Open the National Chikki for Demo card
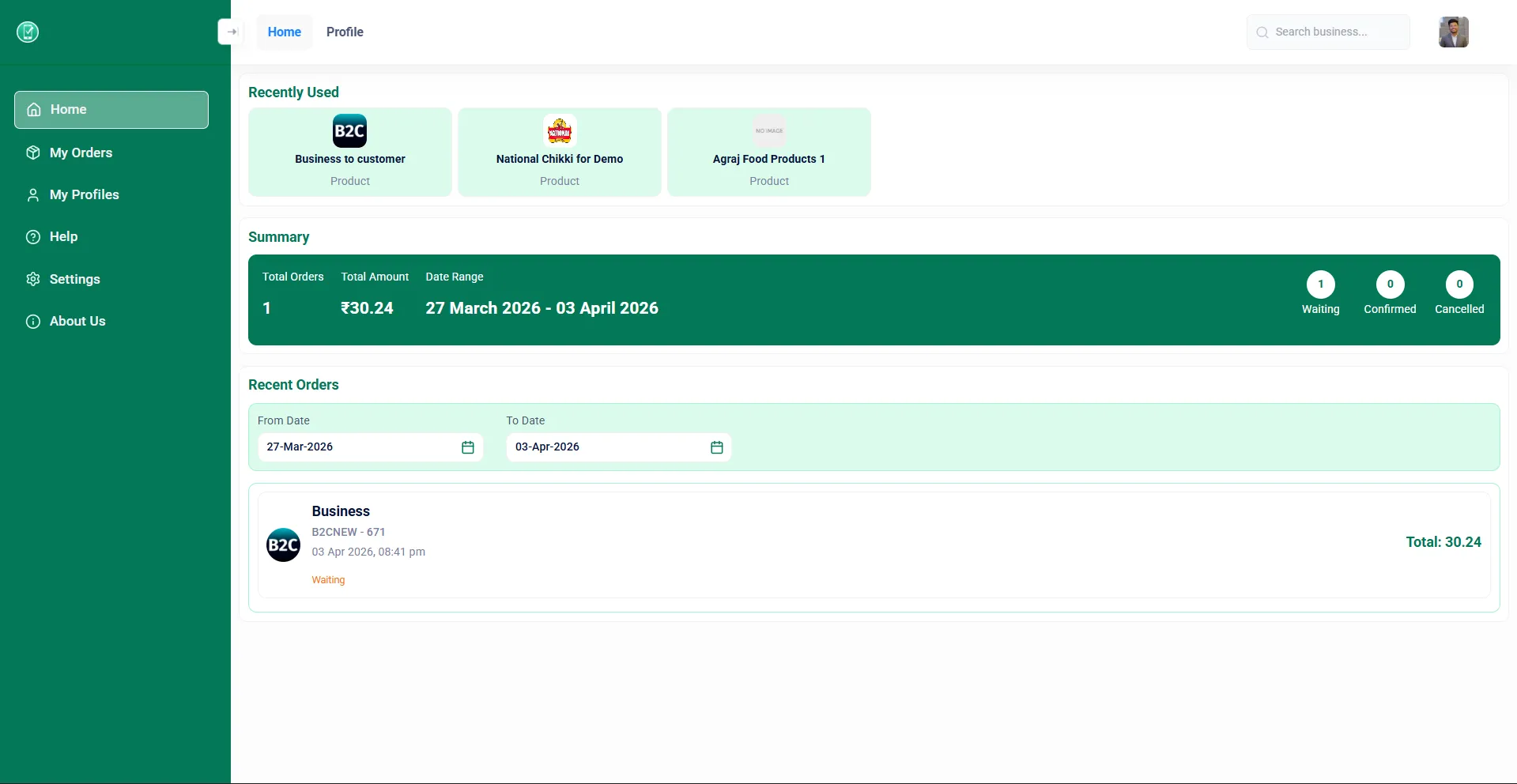1517x784 pixels. coord(560,152)
